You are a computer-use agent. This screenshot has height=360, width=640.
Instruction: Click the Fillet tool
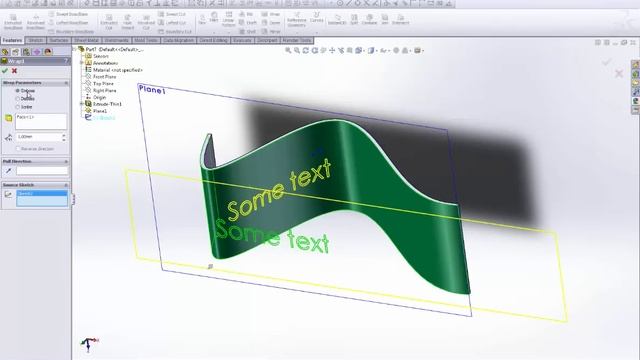[x=214, y=17]
